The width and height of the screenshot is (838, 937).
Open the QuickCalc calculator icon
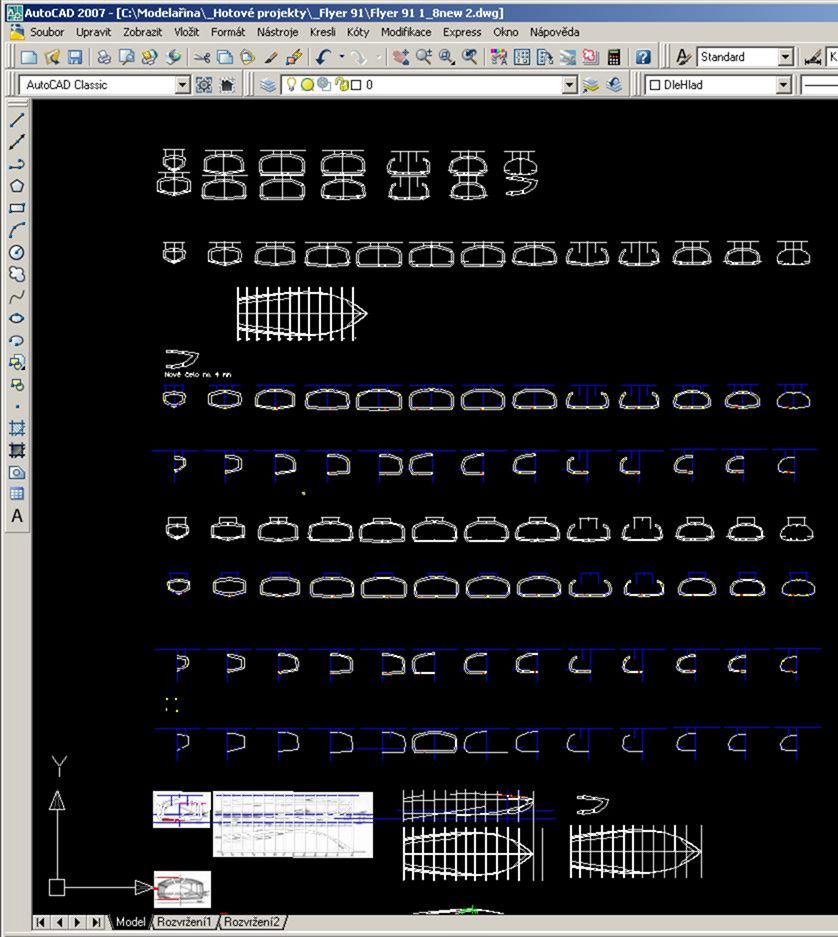[614, 58]
